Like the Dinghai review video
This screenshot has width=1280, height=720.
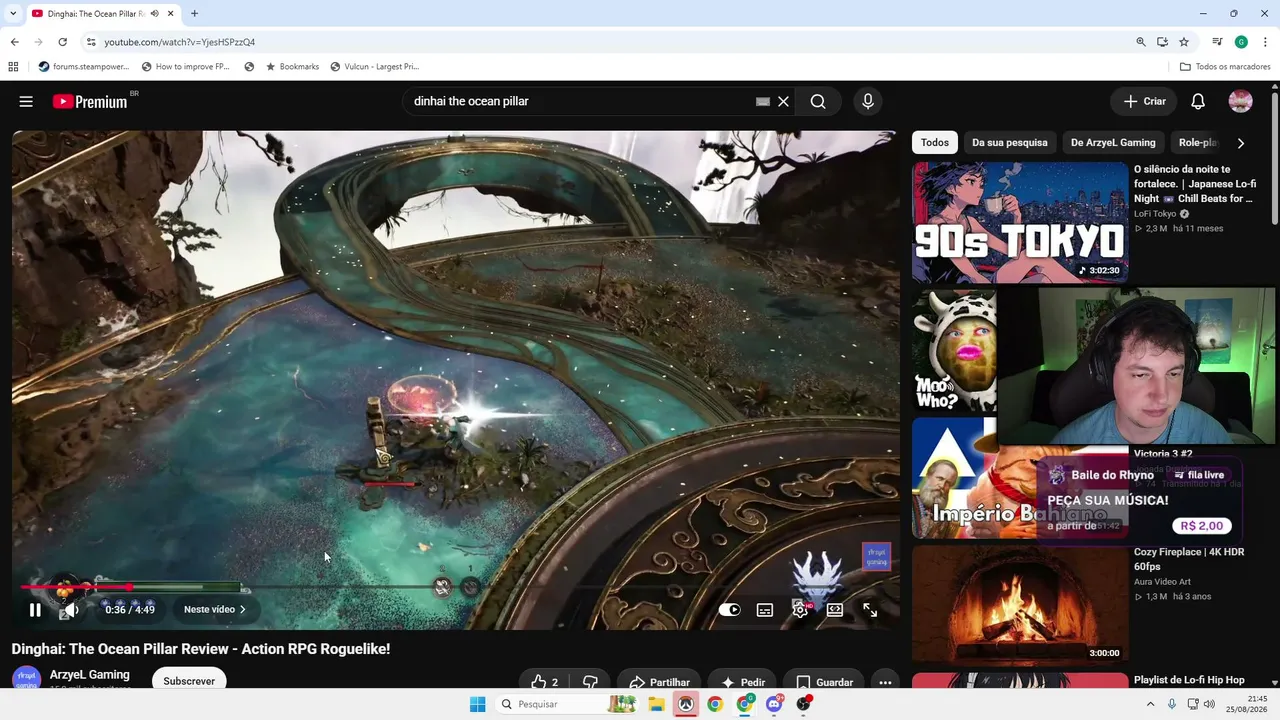point(545,682)
